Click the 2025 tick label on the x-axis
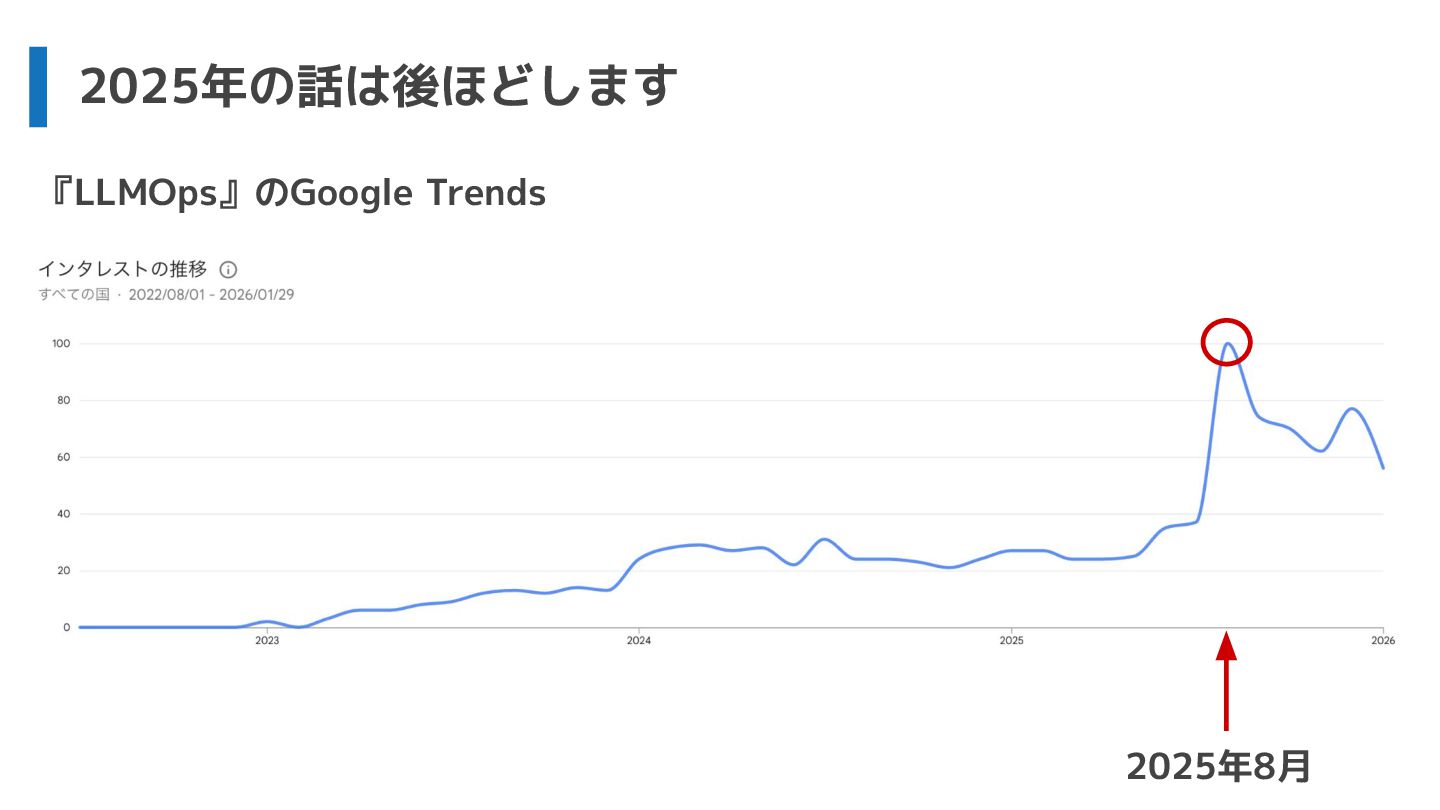1440x810 pixels. 1011,641
